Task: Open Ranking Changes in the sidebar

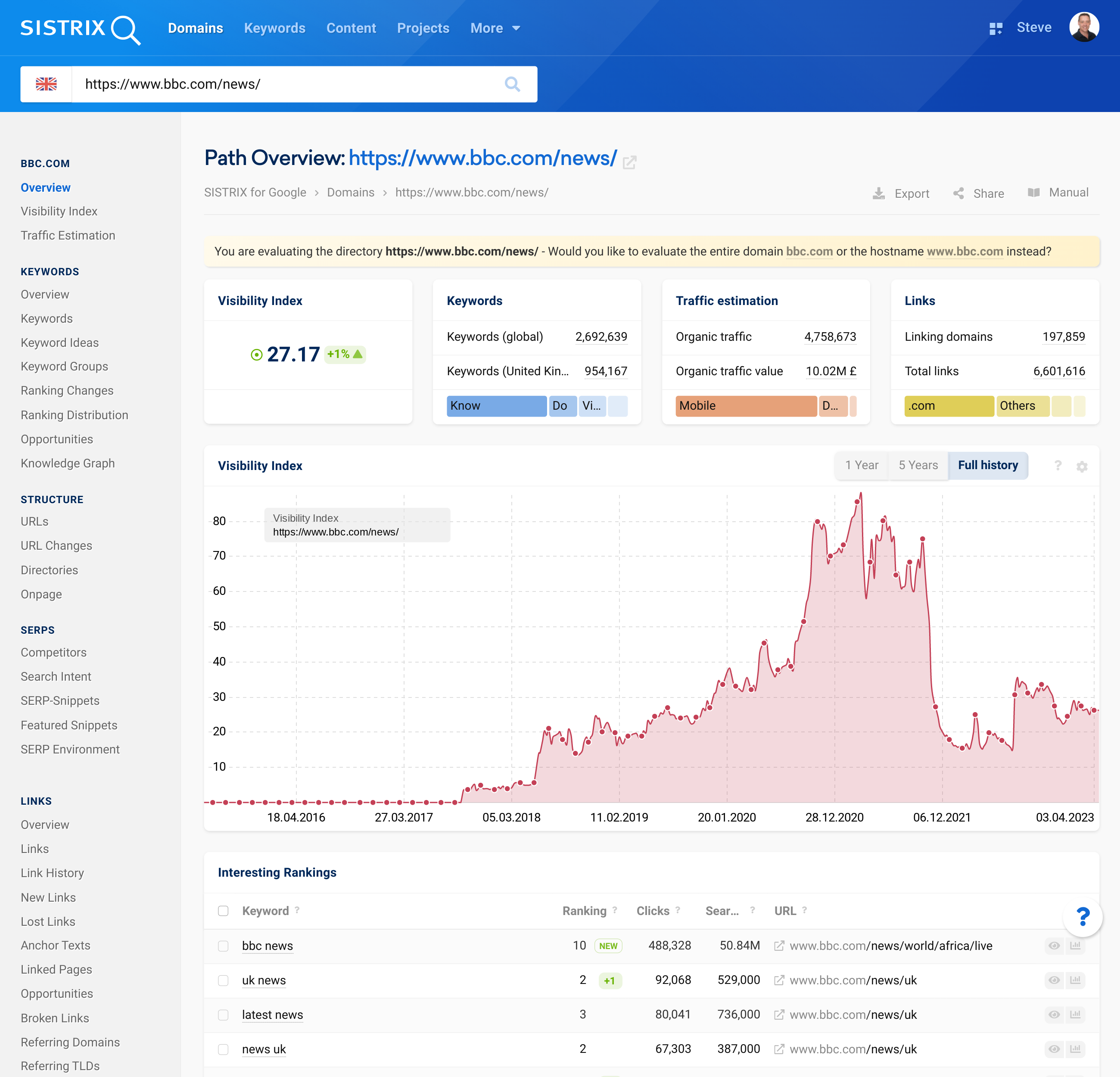Action: (x=67, y=391)
